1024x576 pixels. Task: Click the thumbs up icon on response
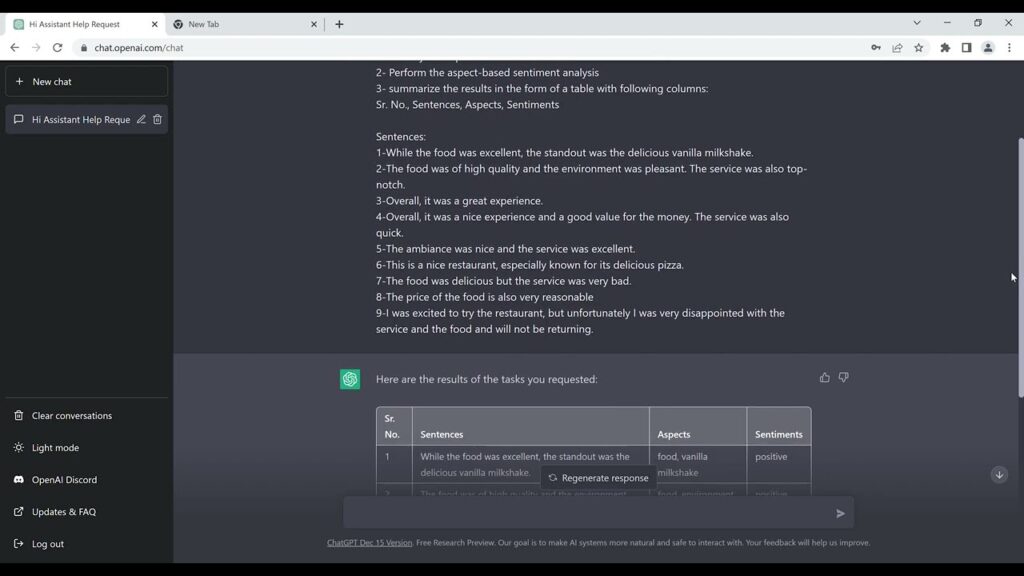coord(824,378)
